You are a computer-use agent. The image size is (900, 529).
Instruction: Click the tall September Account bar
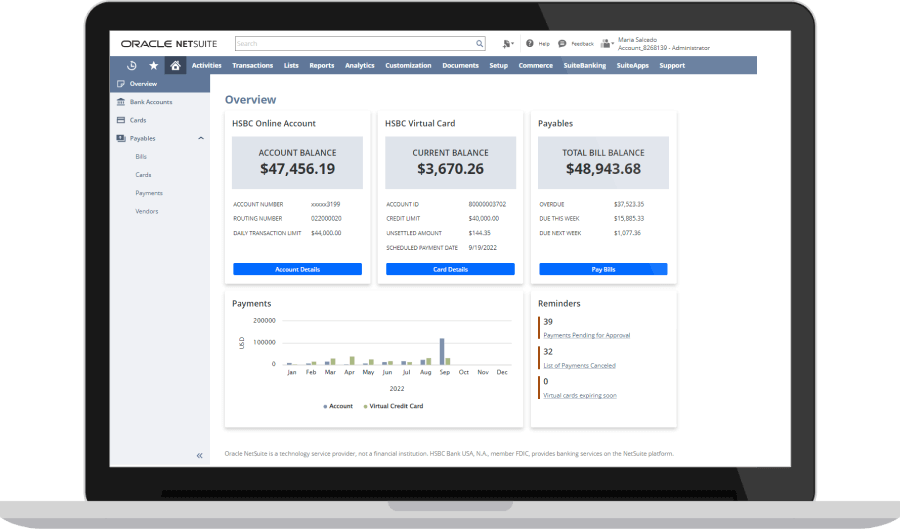click(442, 351)
